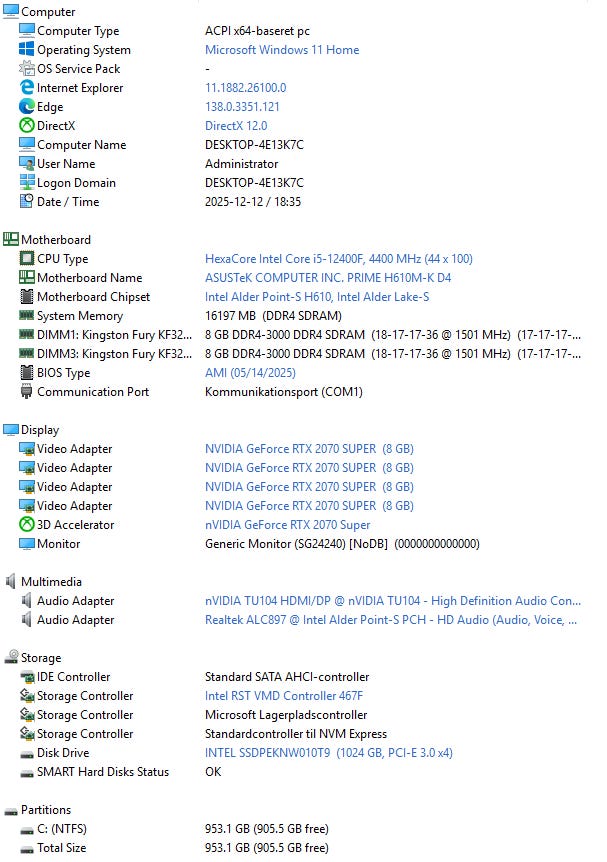Image resolution: width=607 pixels, height=862 pixels.
Task: Click the Motherboard Chipset icon
Action: click(x=26, y=297)
